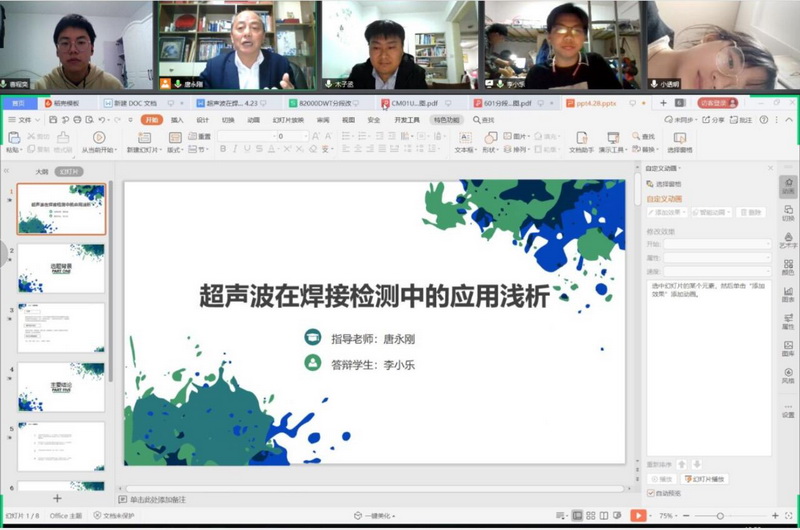Open 艺术字 panel in right sidebar
This screenshot has height=530, width=800.
788,240
